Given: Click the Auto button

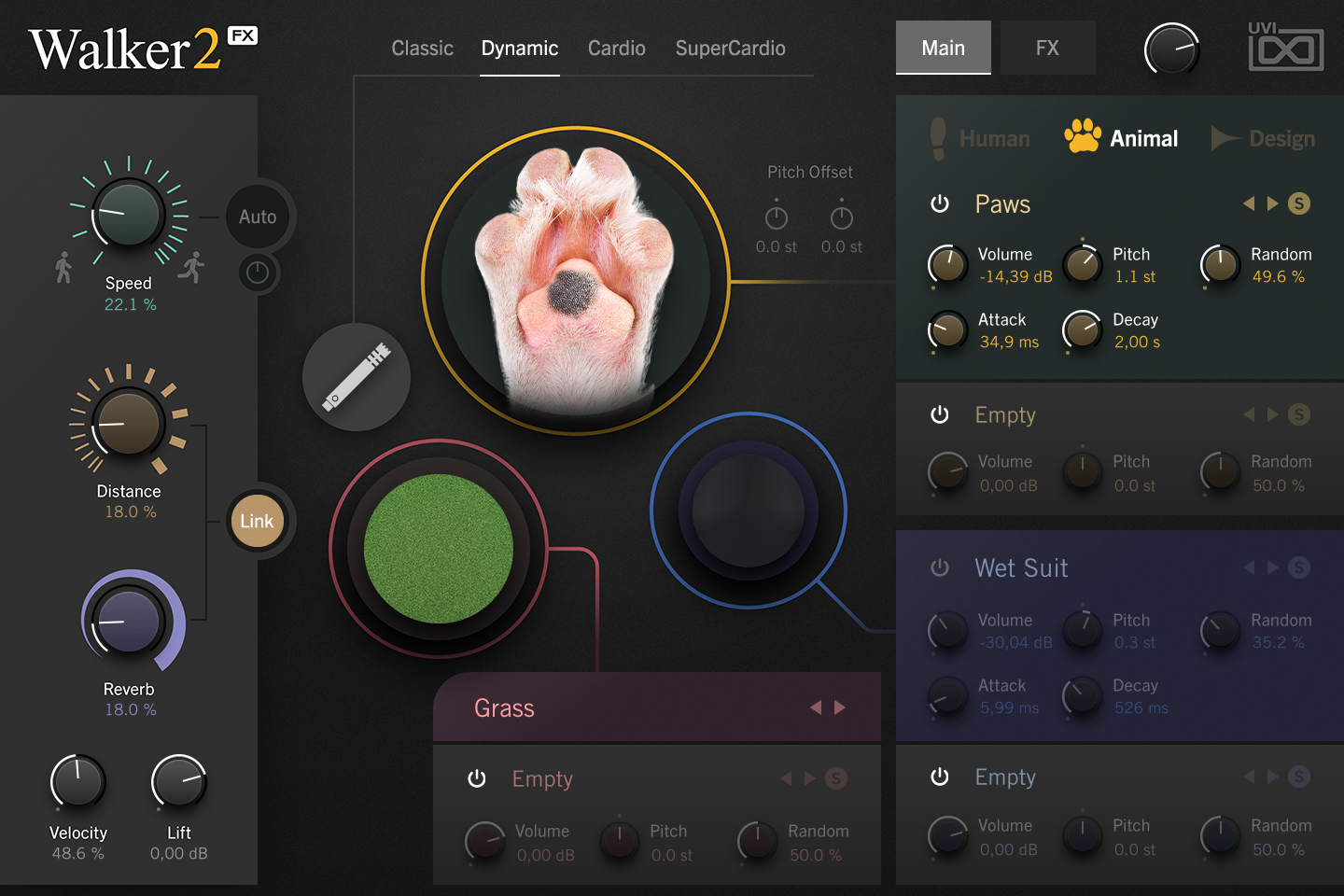Looking at the screenshot, I should [258, 217].
